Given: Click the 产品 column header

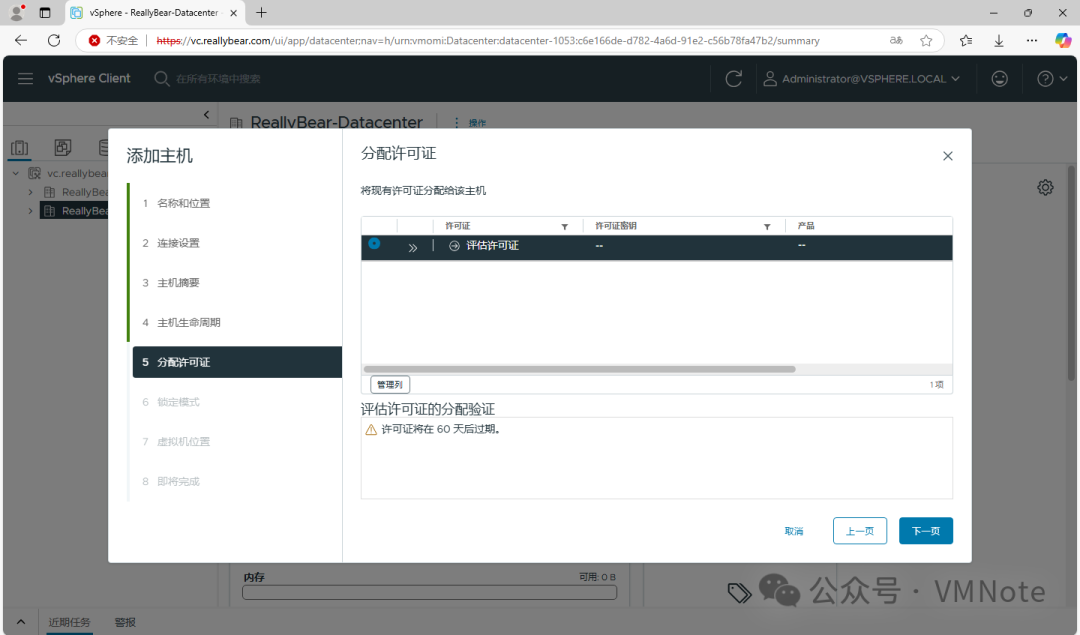Looking at the screenshot, I should (806, 226).
